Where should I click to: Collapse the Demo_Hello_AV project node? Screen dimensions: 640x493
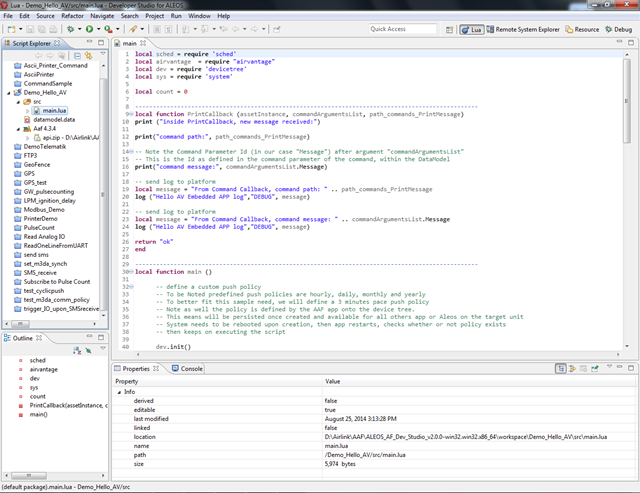9,93
